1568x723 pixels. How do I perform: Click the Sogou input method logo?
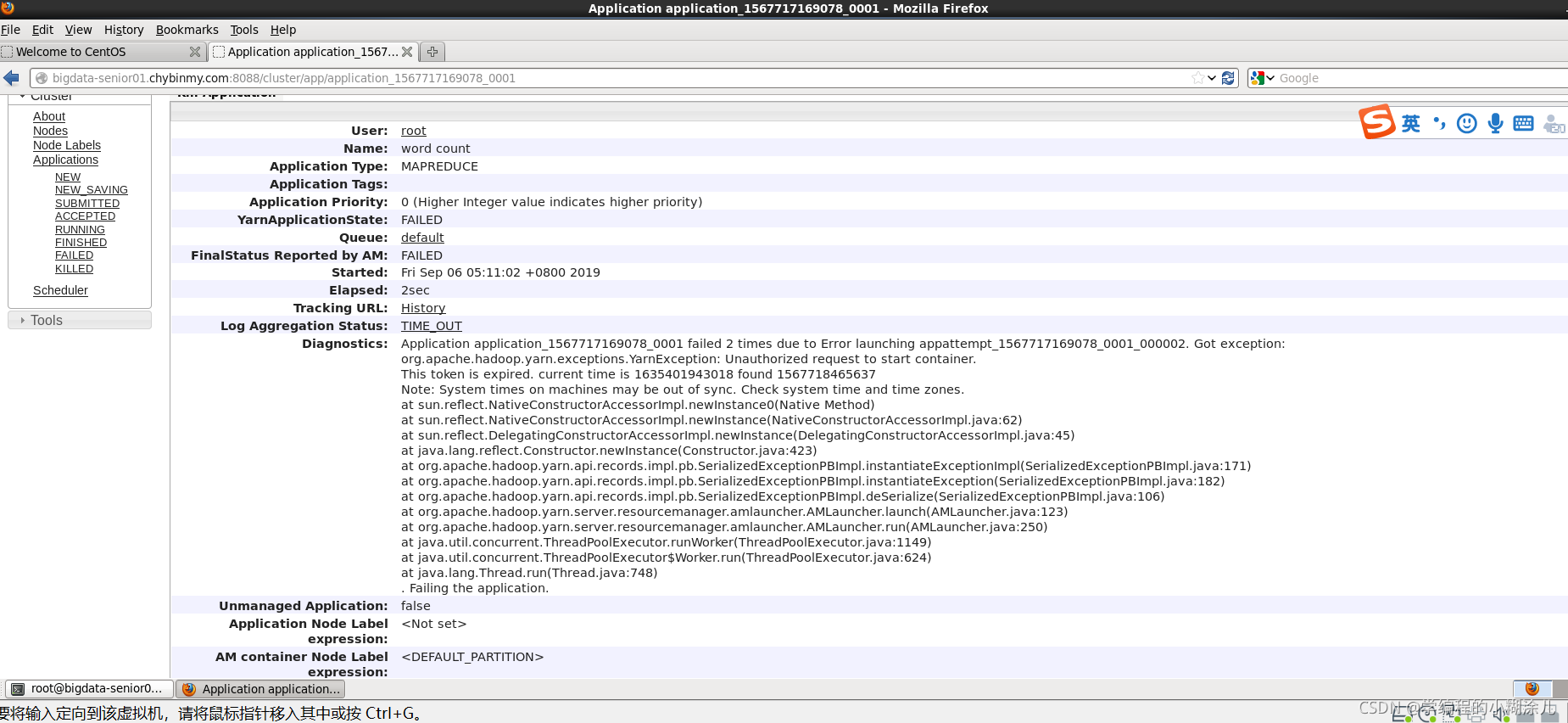pos(1377,122)
